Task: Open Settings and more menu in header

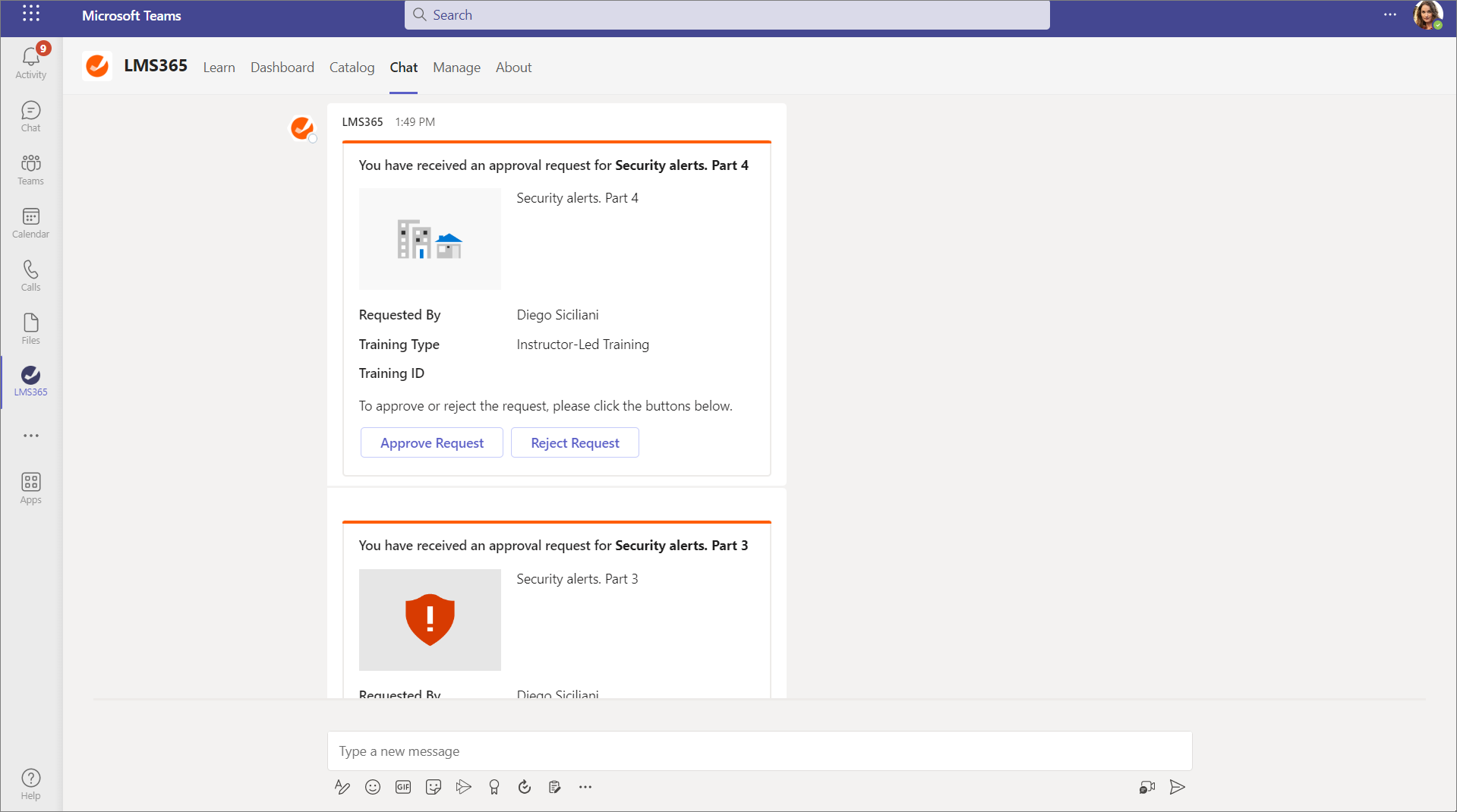Action: pos(1389,14)
